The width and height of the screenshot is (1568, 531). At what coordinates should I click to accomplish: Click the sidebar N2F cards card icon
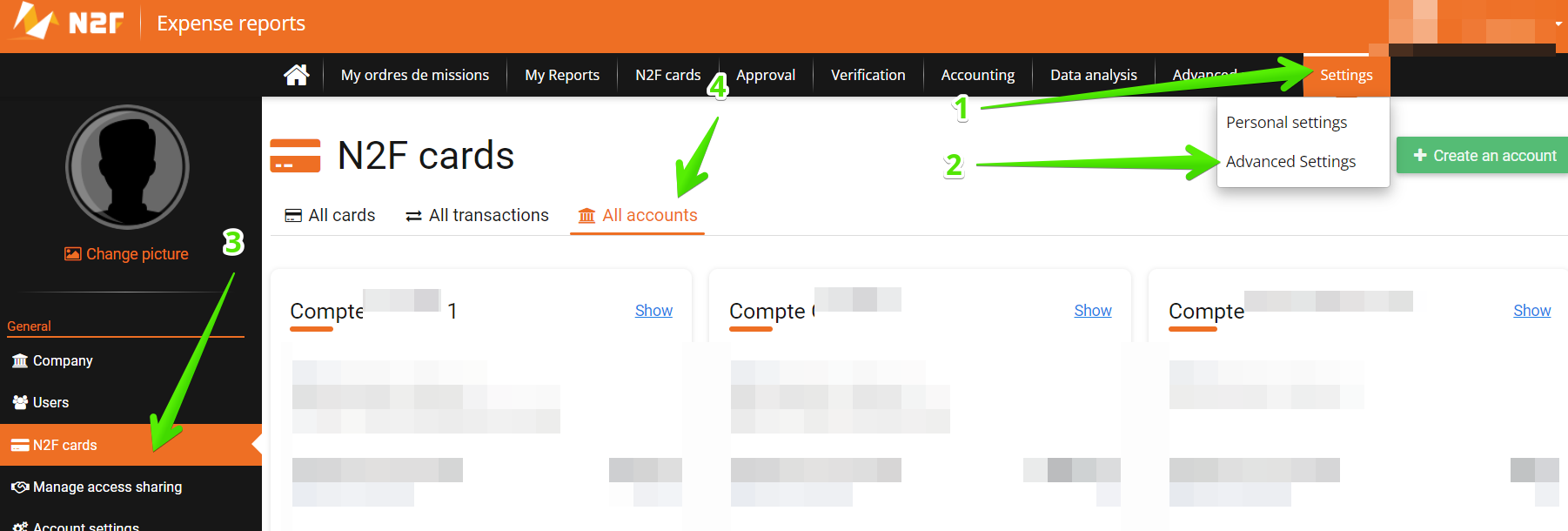(x=20, y=445)
